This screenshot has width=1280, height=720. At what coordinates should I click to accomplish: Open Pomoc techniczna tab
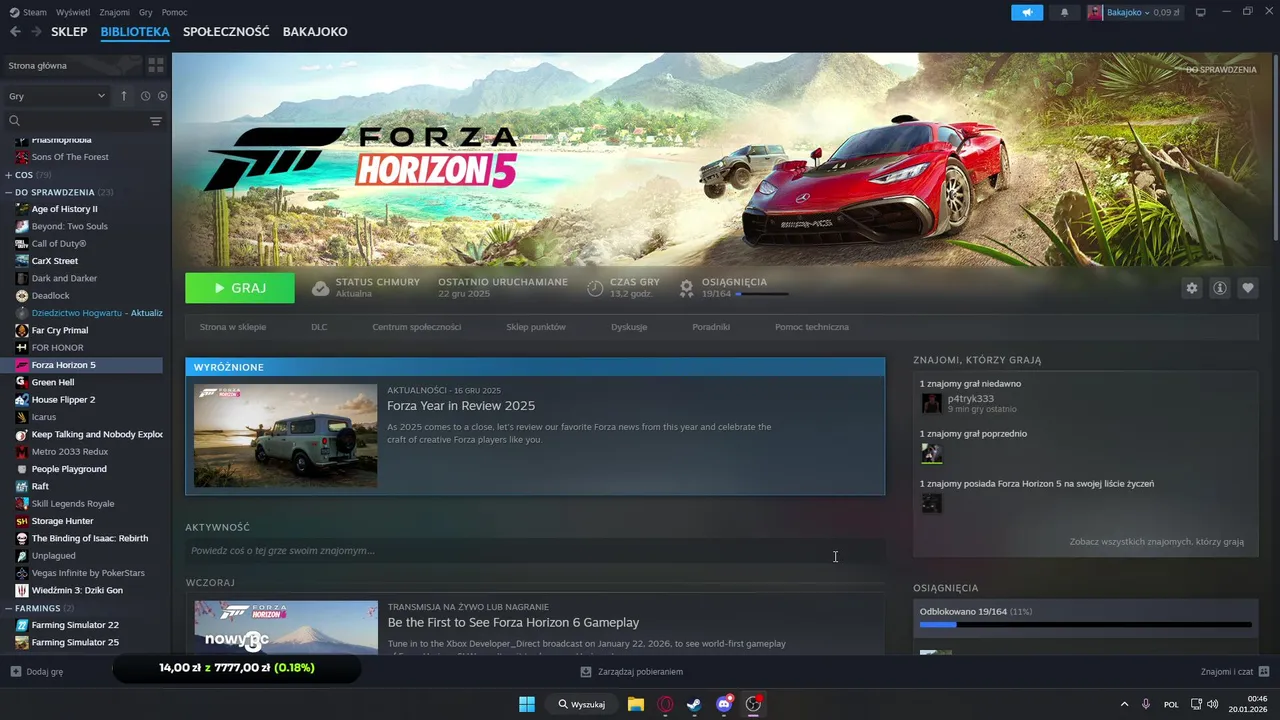[812, 327]
